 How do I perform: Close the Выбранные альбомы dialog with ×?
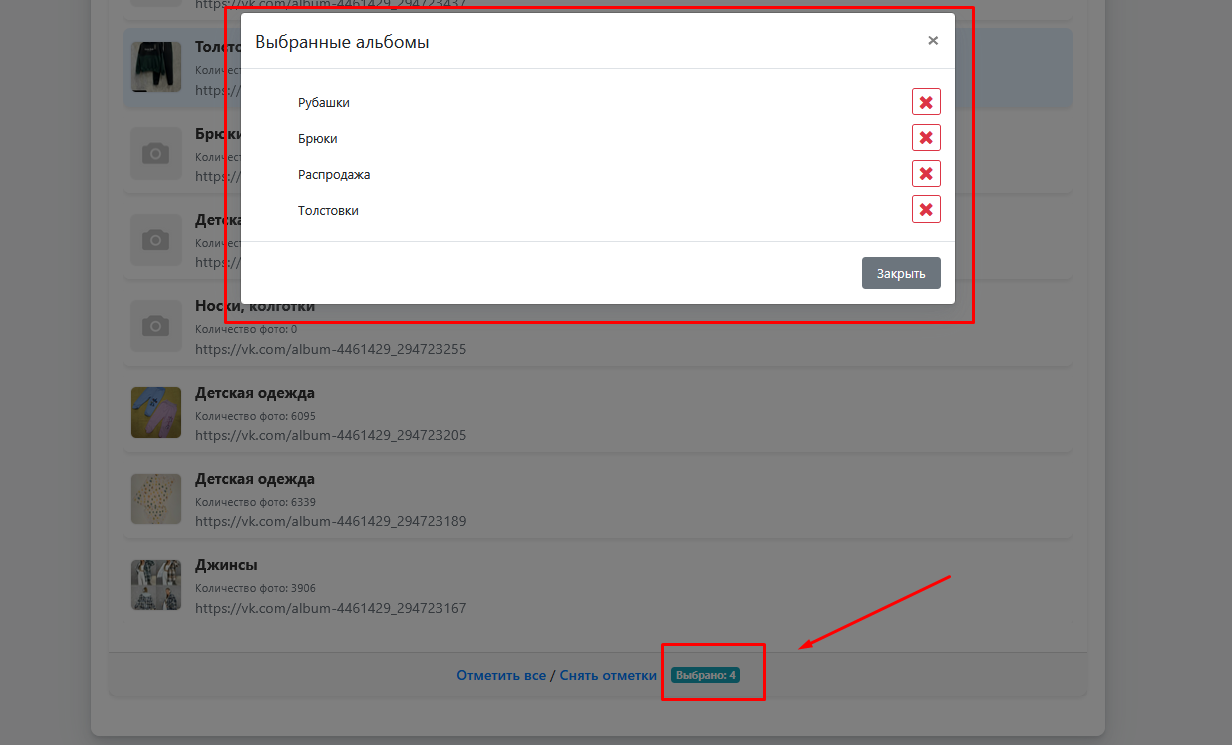tap(933, 41)
